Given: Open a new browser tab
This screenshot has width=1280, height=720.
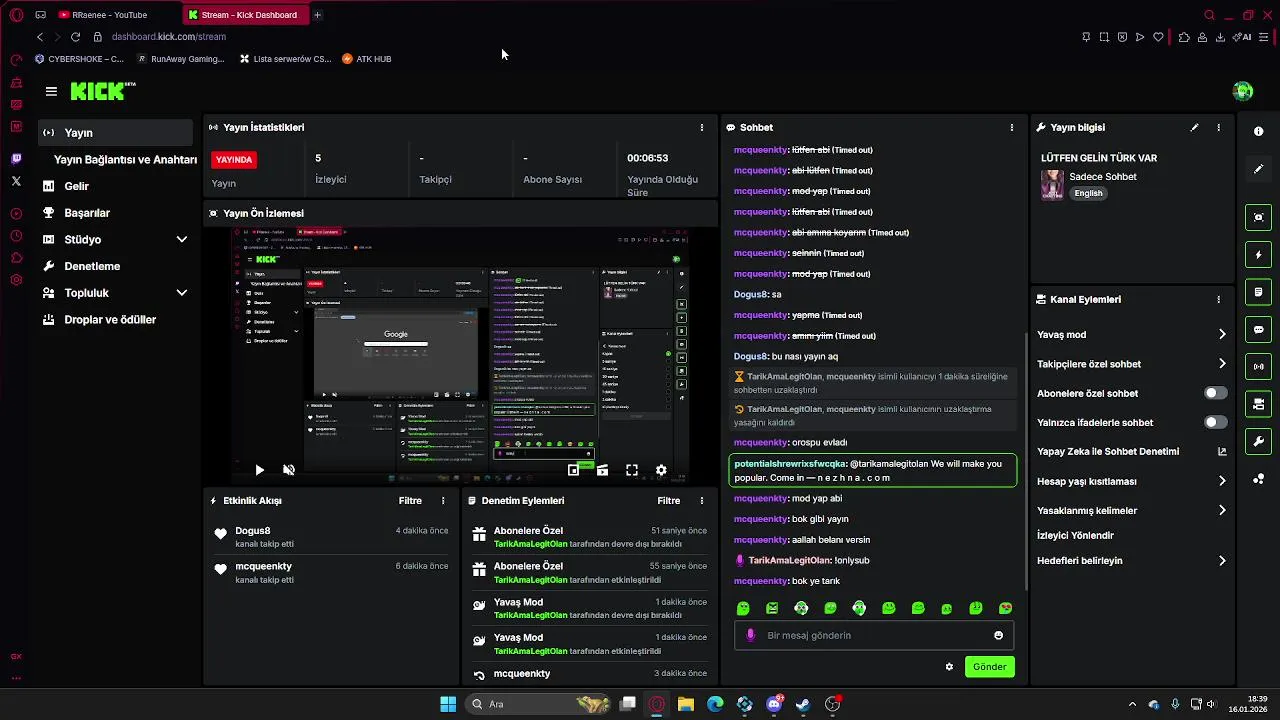Looking at the screenshot, I should click(317, 15).
